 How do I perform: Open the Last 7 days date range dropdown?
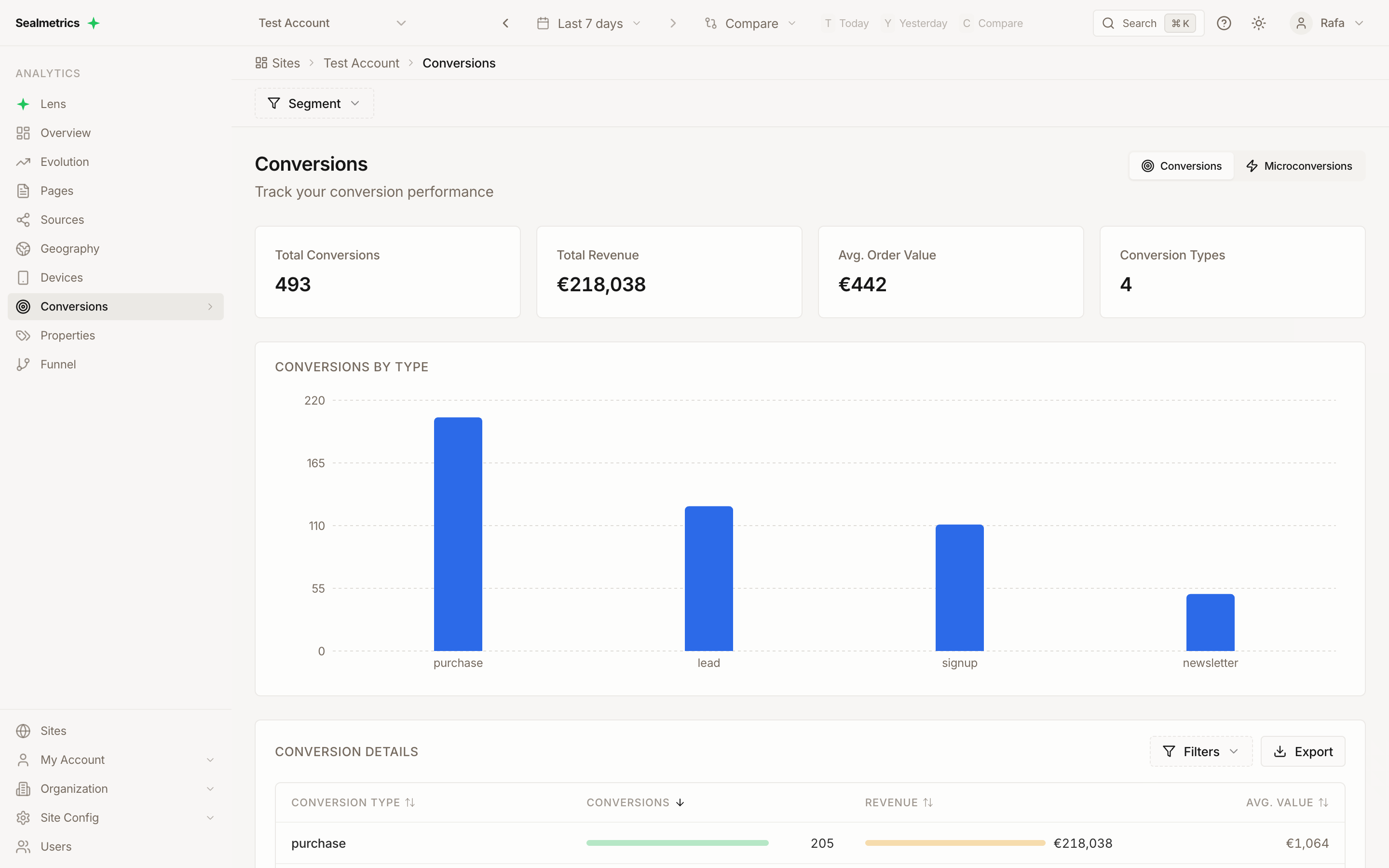[x=589, y=23]
